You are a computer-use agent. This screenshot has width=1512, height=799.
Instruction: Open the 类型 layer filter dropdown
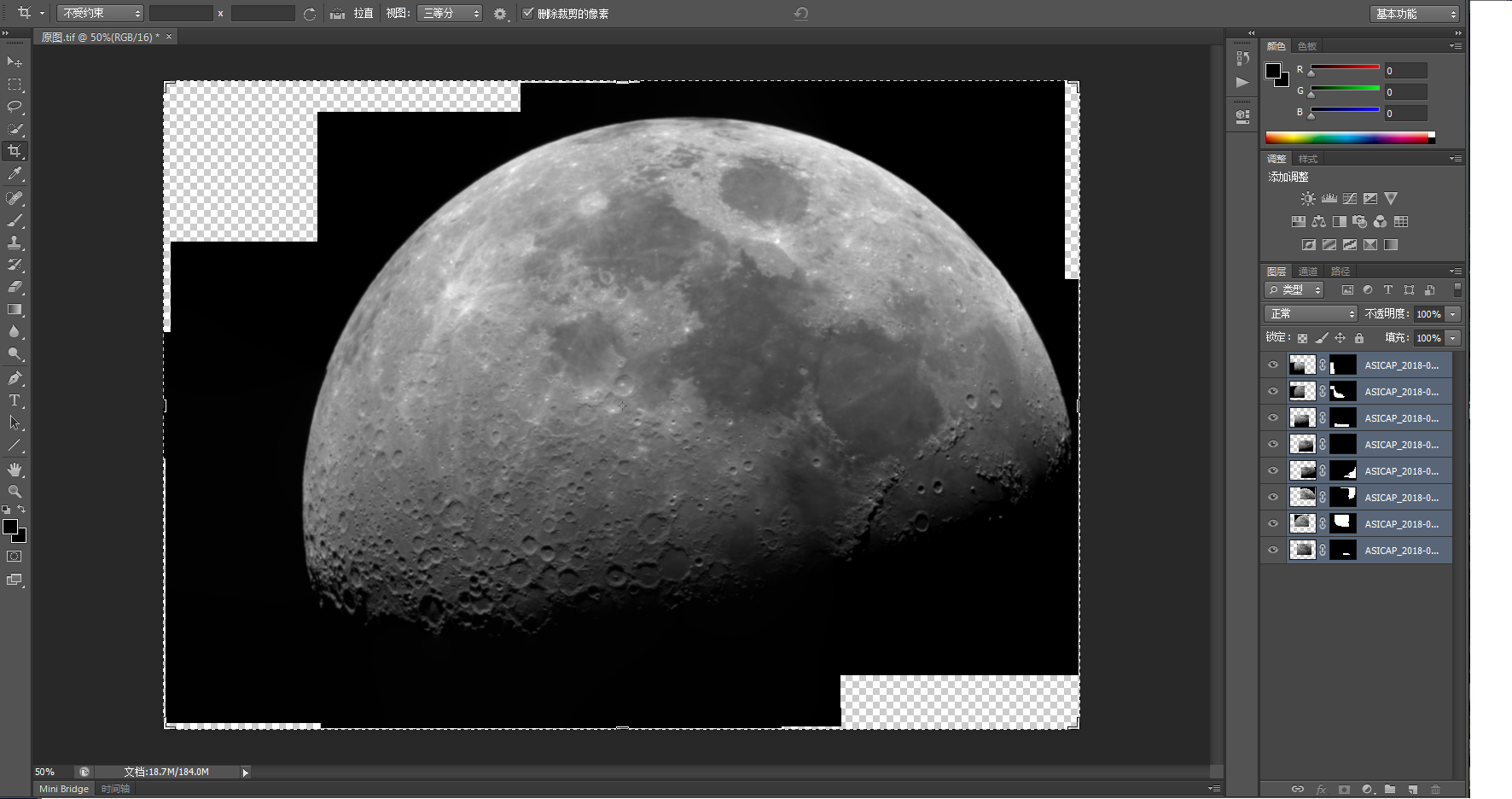tap(1294, 290)
